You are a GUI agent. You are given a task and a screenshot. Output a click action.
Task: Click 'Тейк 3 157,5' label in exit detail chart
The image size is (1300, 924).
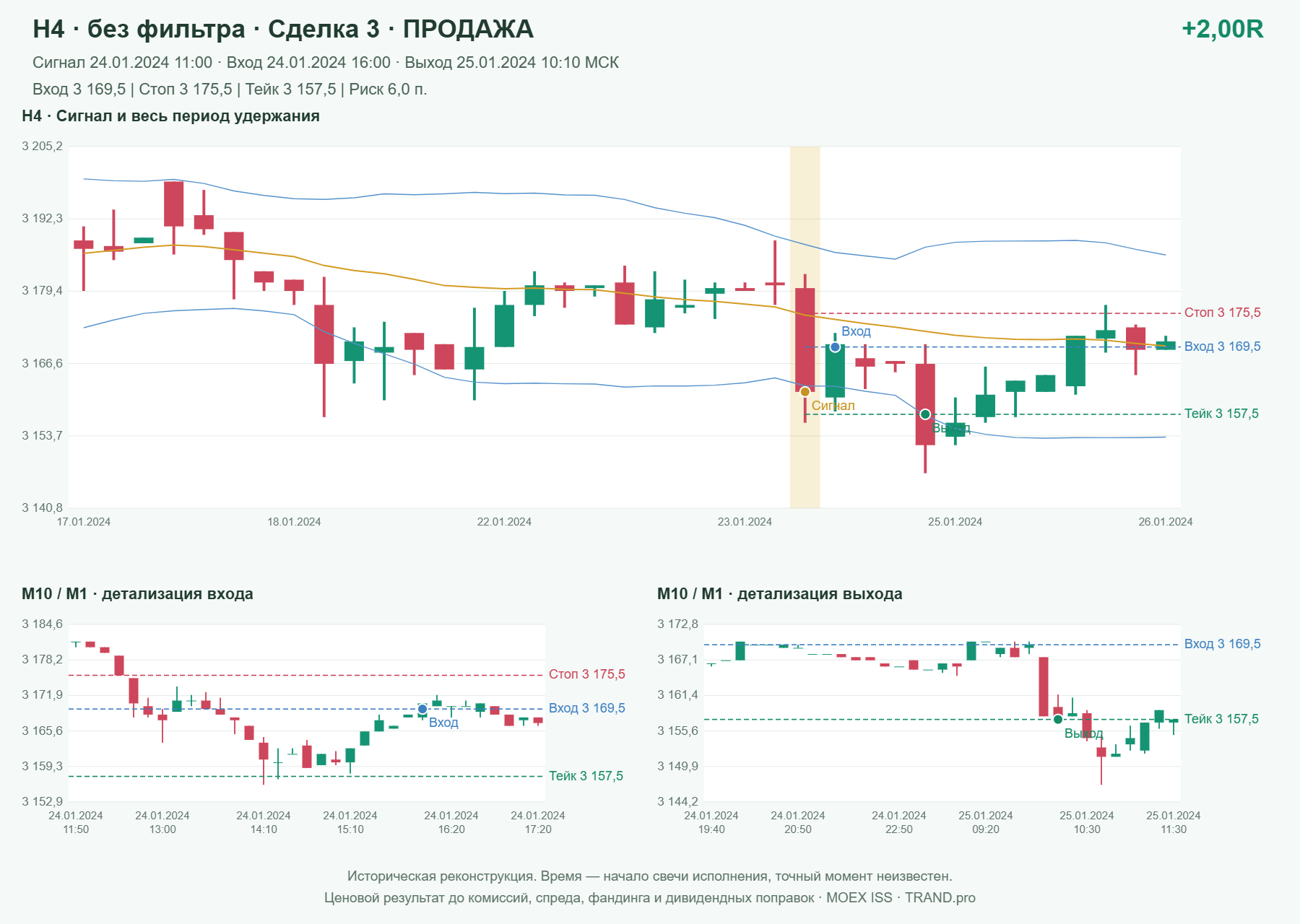point(1221,719)
